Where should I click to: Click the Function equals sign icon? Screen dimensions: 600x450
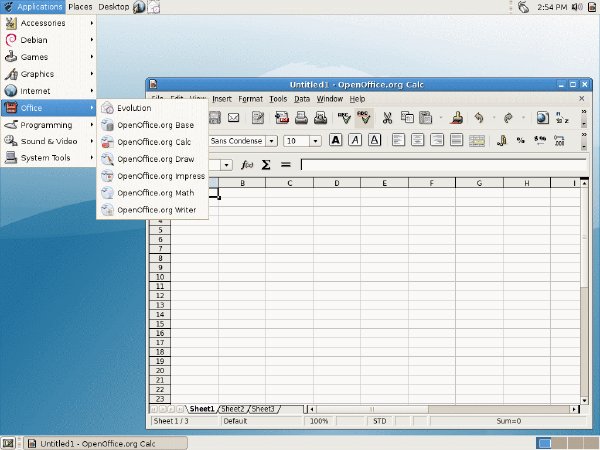pos(285,165)
